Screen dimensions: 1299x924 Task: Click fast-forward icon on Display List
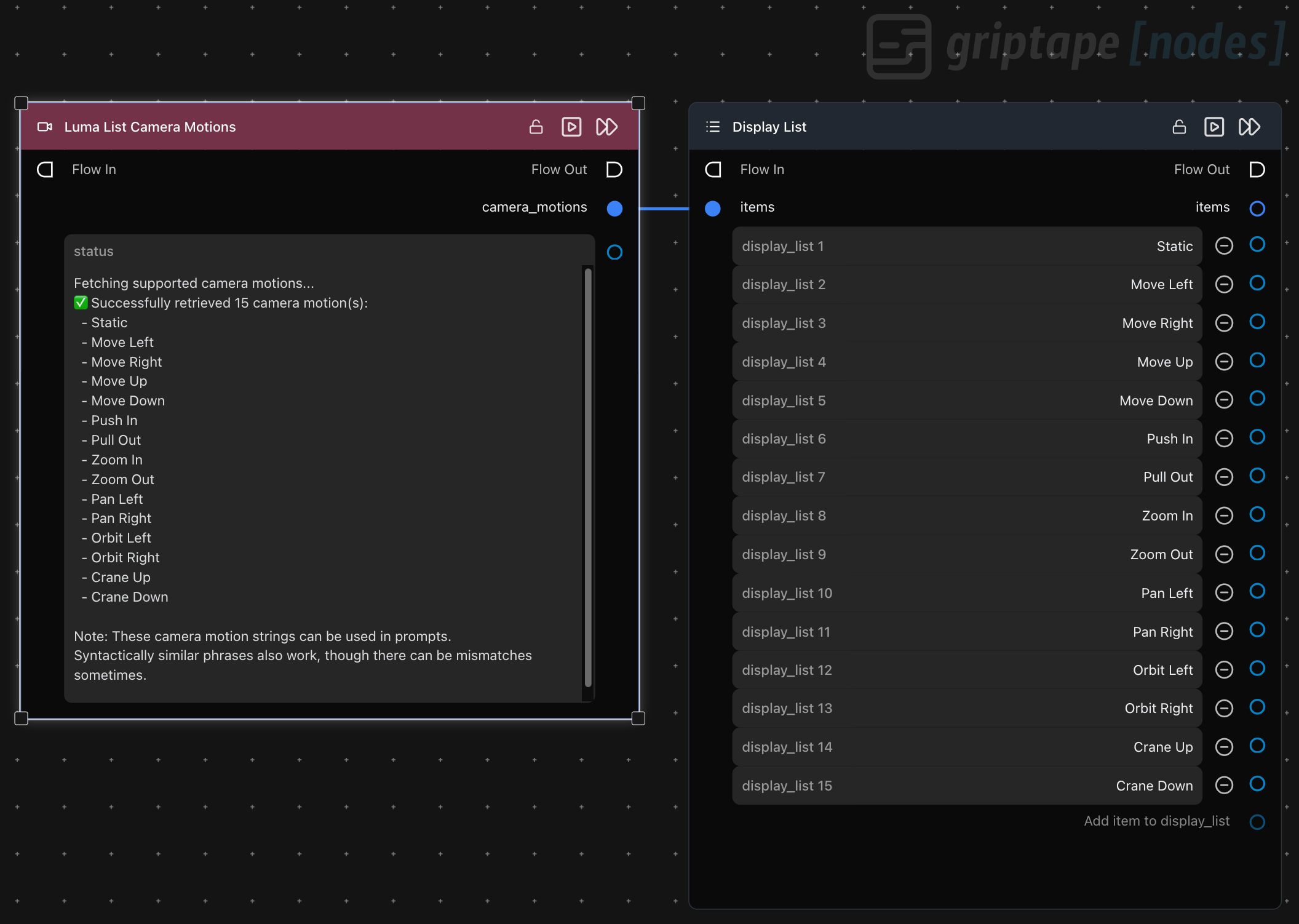tap(1249, 127)
